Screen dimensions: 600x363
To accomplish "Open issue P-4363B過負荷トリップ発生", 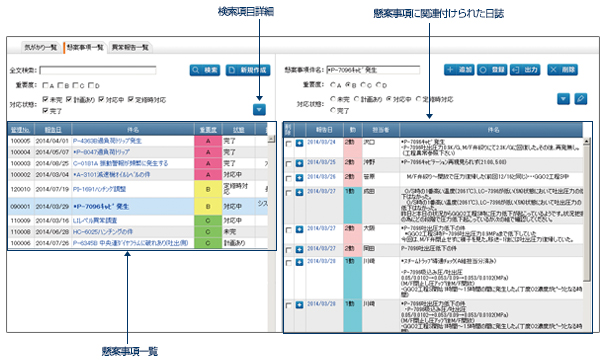I will [107, 141].
